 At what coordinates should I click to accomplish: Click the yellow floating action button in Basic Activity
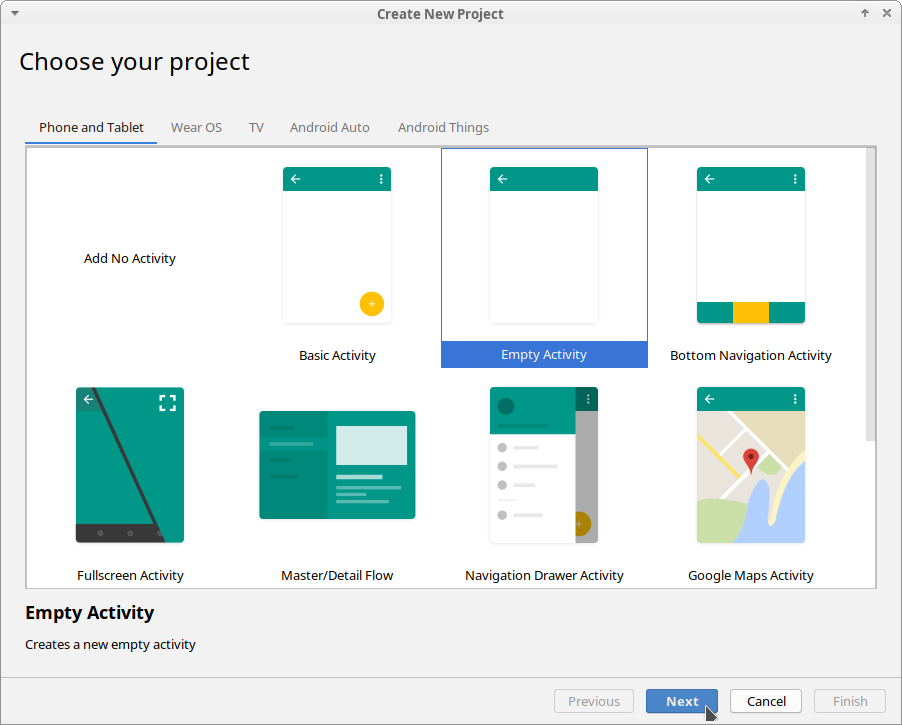(371, 303)
